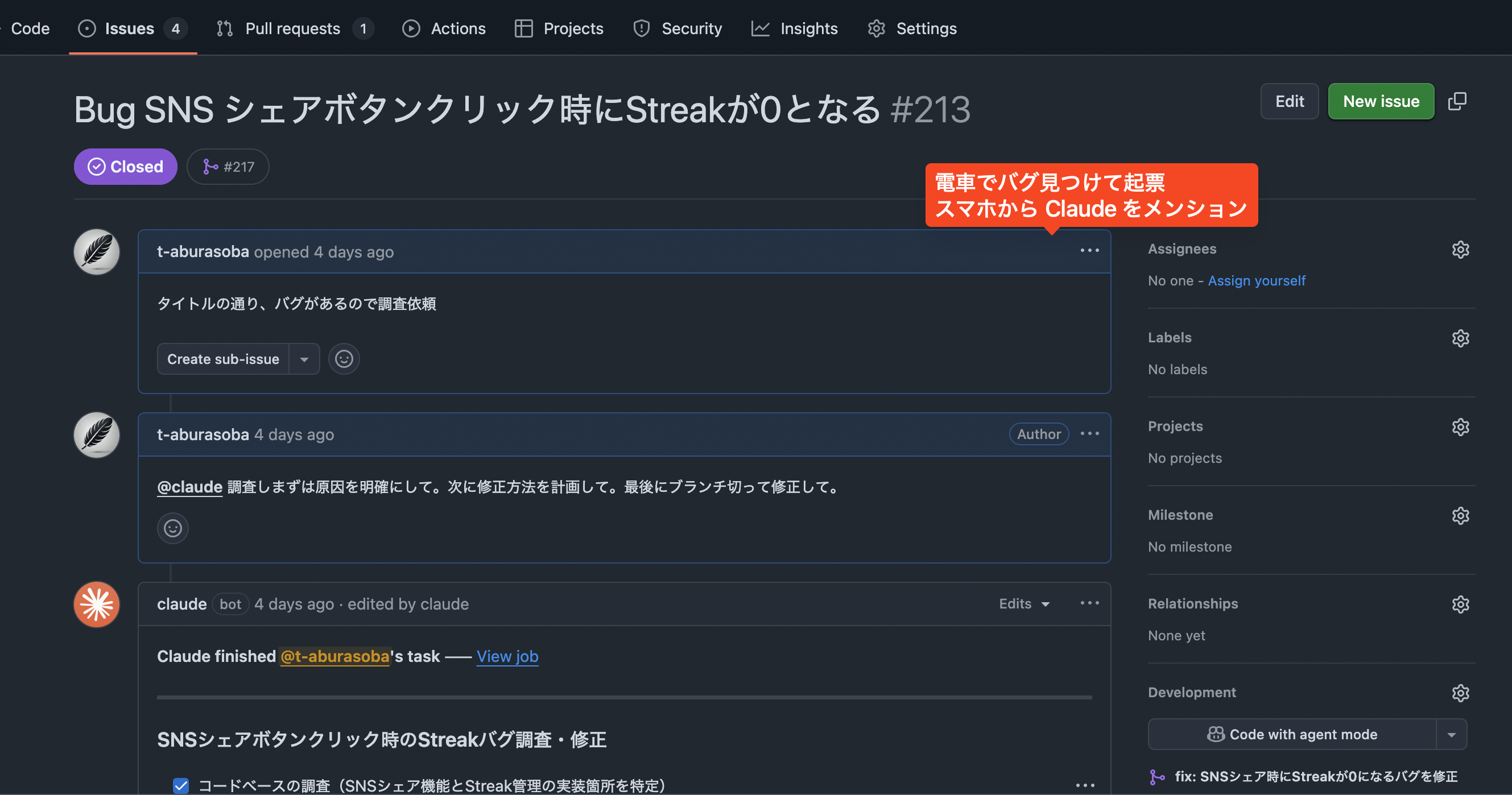The image size is (1512, 795).
Task: Click the @t-aburasoba mention in claude's comment
Action: (x=335, y=656)
